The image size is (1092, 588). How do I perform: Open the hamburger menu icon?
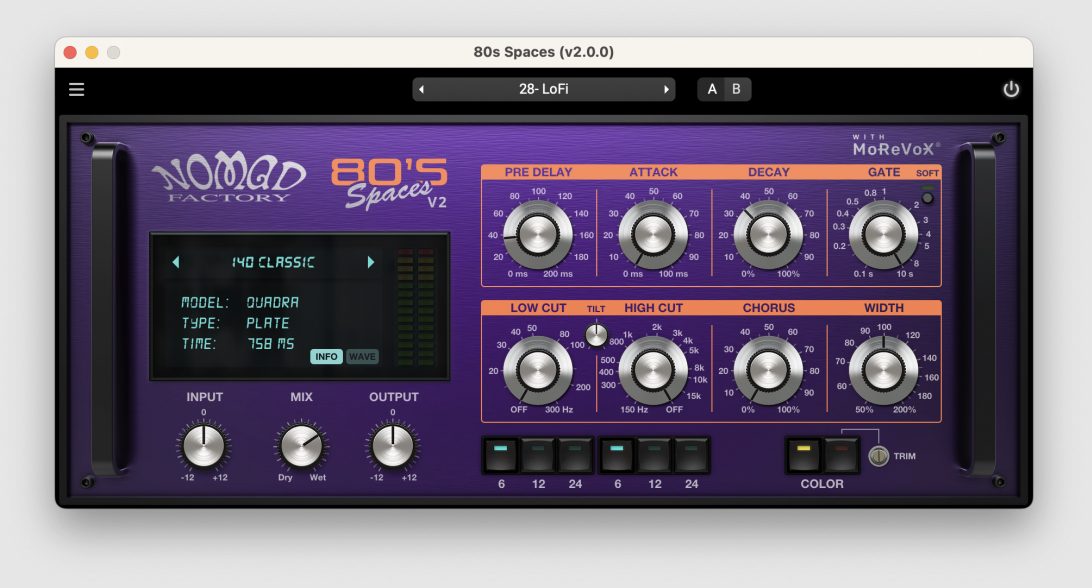[77, 90]
